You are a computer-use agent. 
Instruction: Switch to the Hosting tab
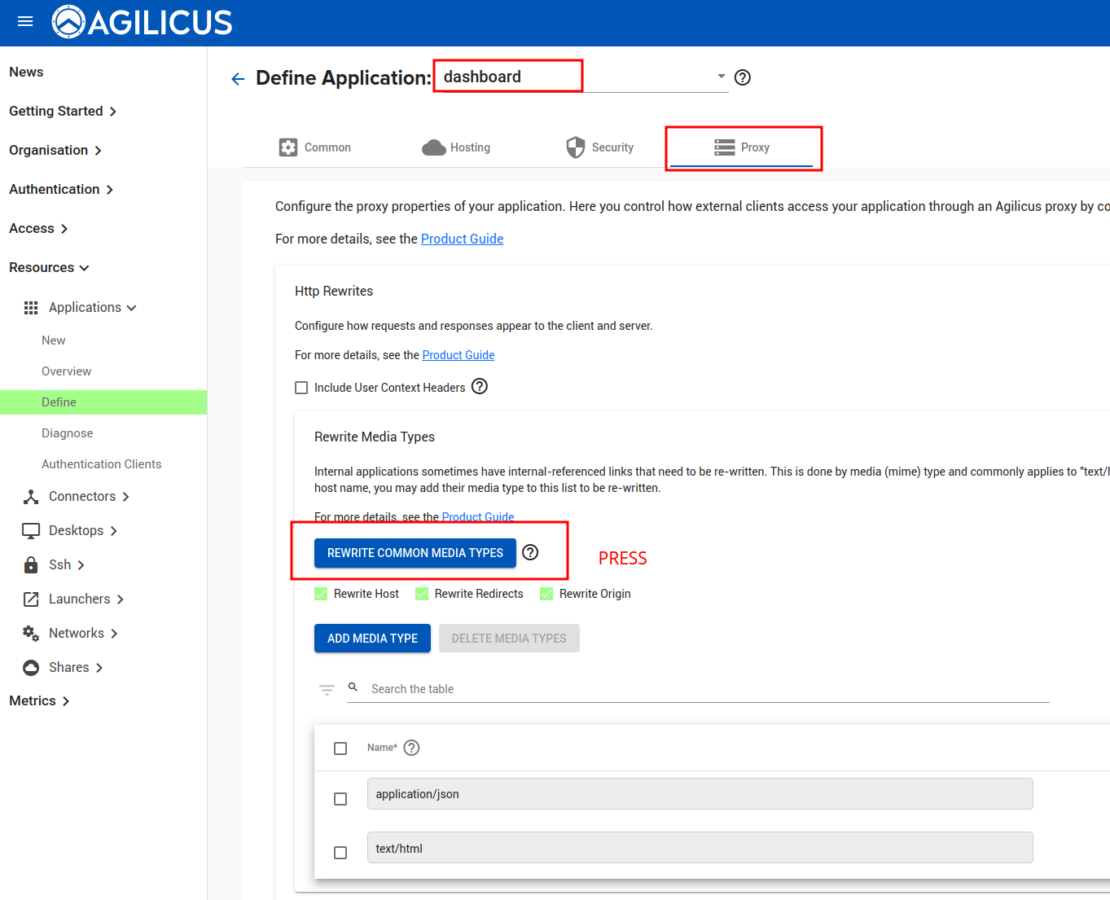point(456,147)
